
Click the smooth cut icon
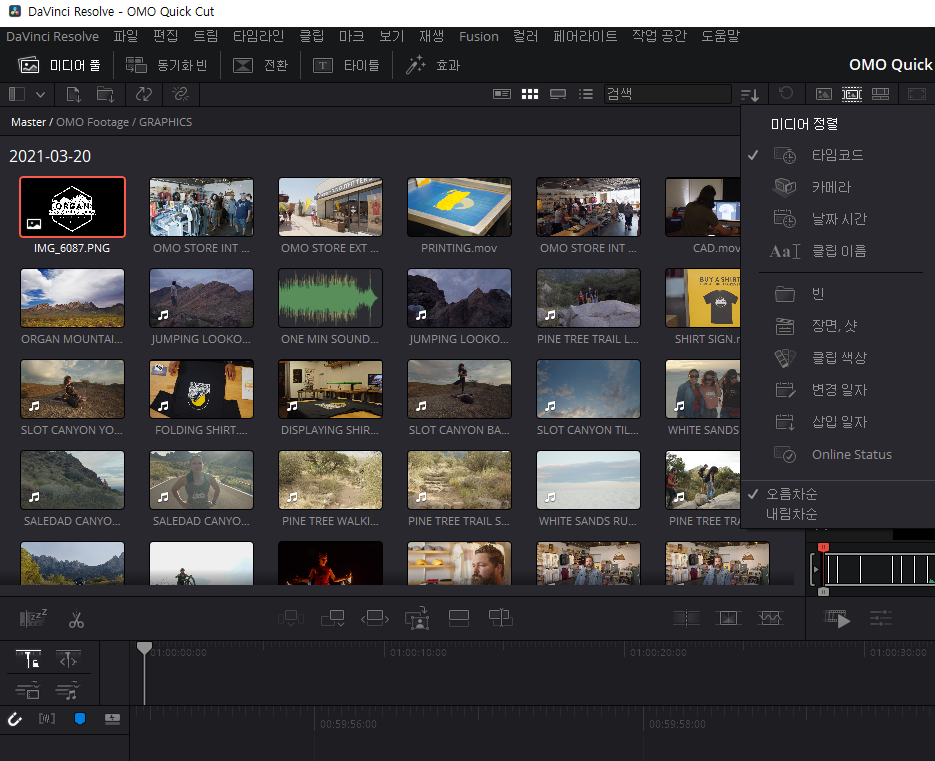tap(770, 618)
